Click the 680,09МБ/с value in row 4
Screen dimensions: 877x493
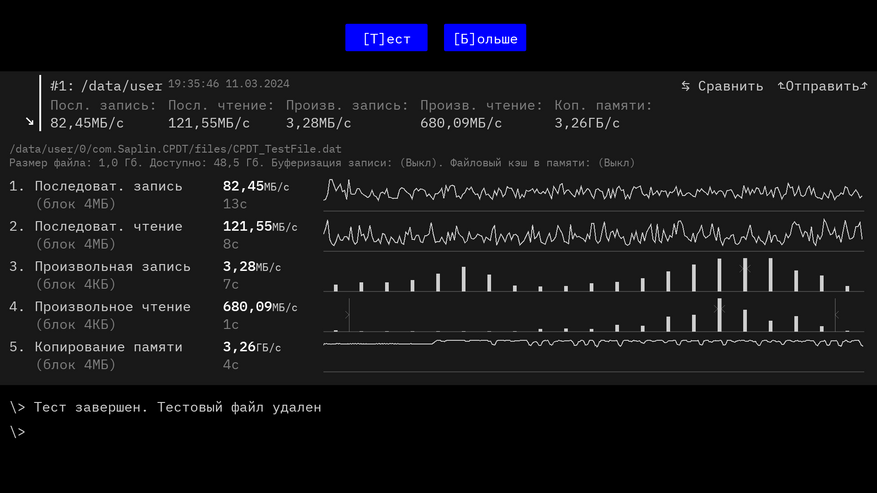[x=260, y=307]
